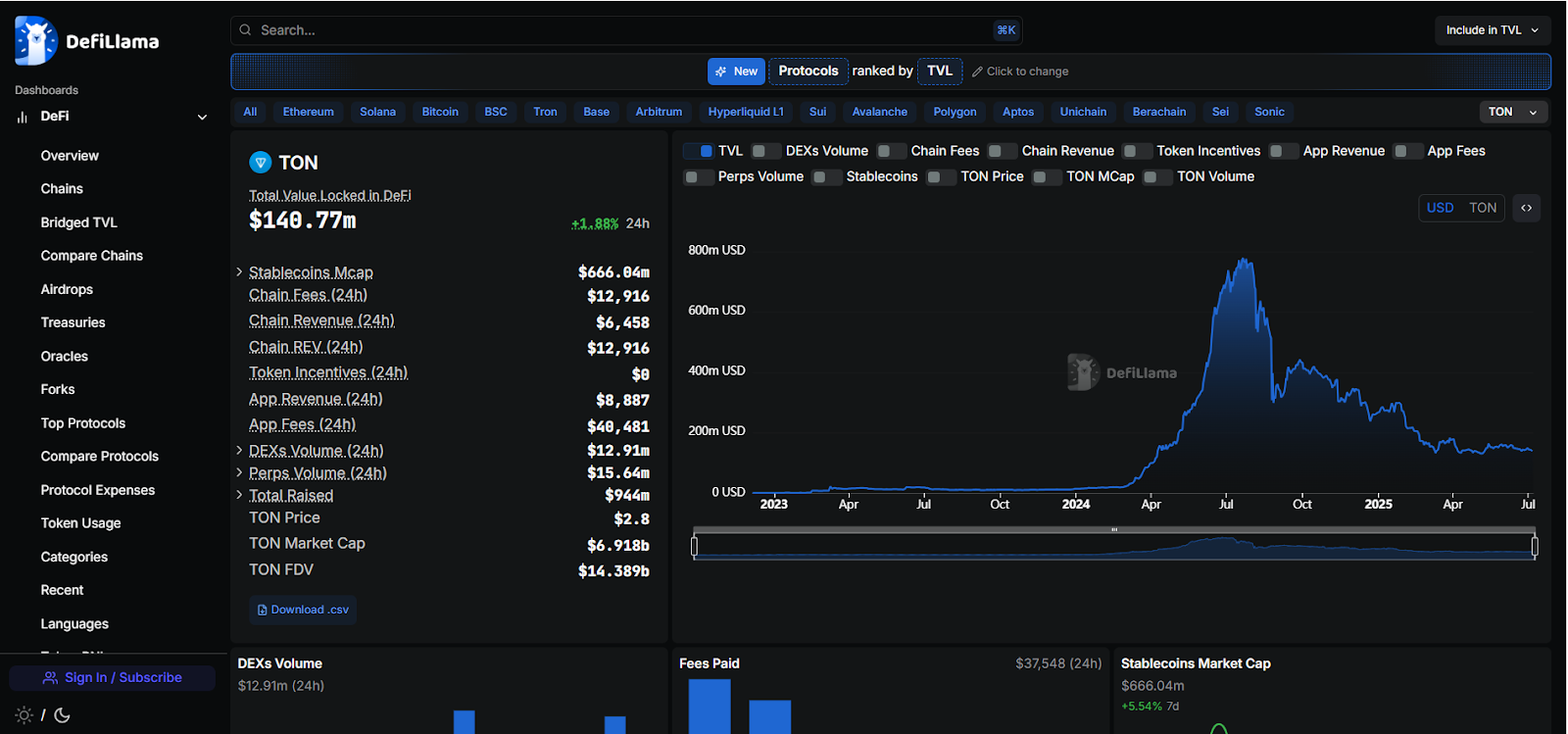Screen dimensions: 1568x734
Task: Click the Download .csv button
Action: pyautogui.click(x=303, y=610)
